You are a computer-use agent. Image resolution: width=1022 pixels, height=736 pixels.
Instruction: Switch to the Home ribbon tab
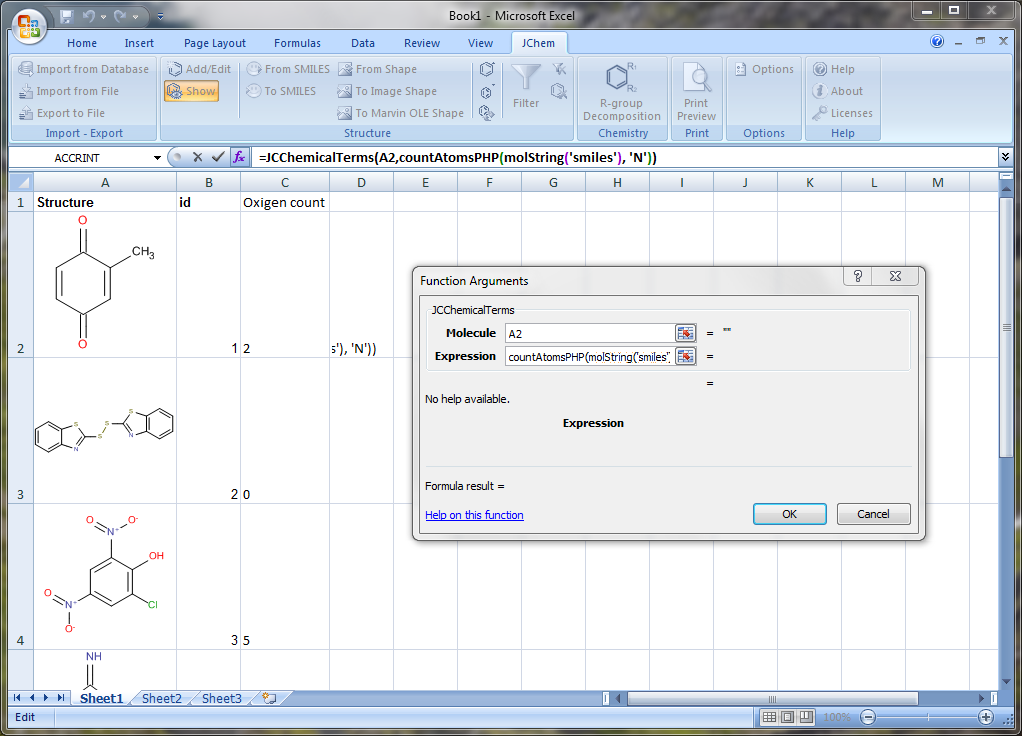tap(81, 42)
